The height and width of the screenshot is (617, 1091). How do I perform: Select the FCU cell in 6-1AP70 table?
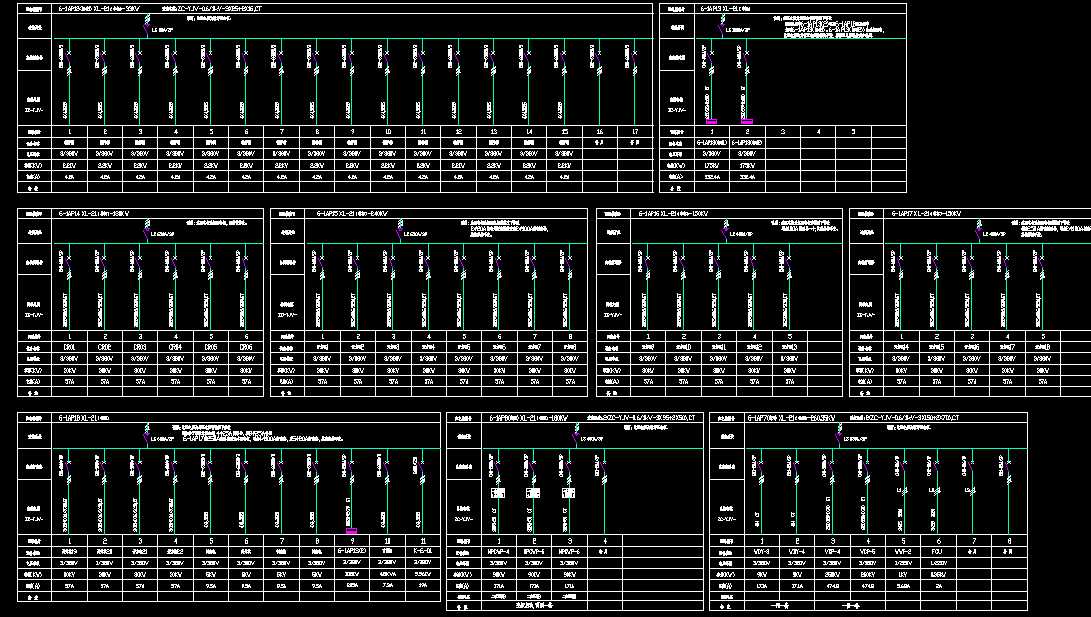pyautogui.click(x=939, y=552)
